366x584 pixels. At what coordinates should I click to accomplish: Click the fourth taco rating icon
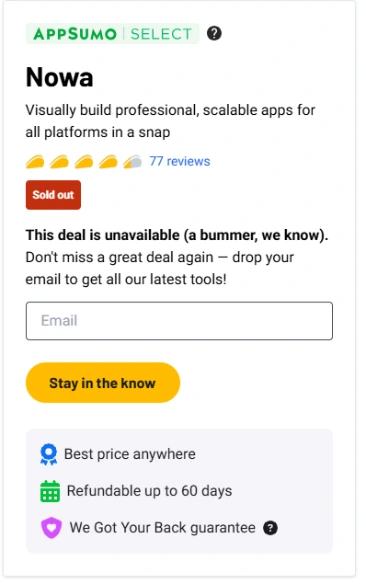coord(108,162)
